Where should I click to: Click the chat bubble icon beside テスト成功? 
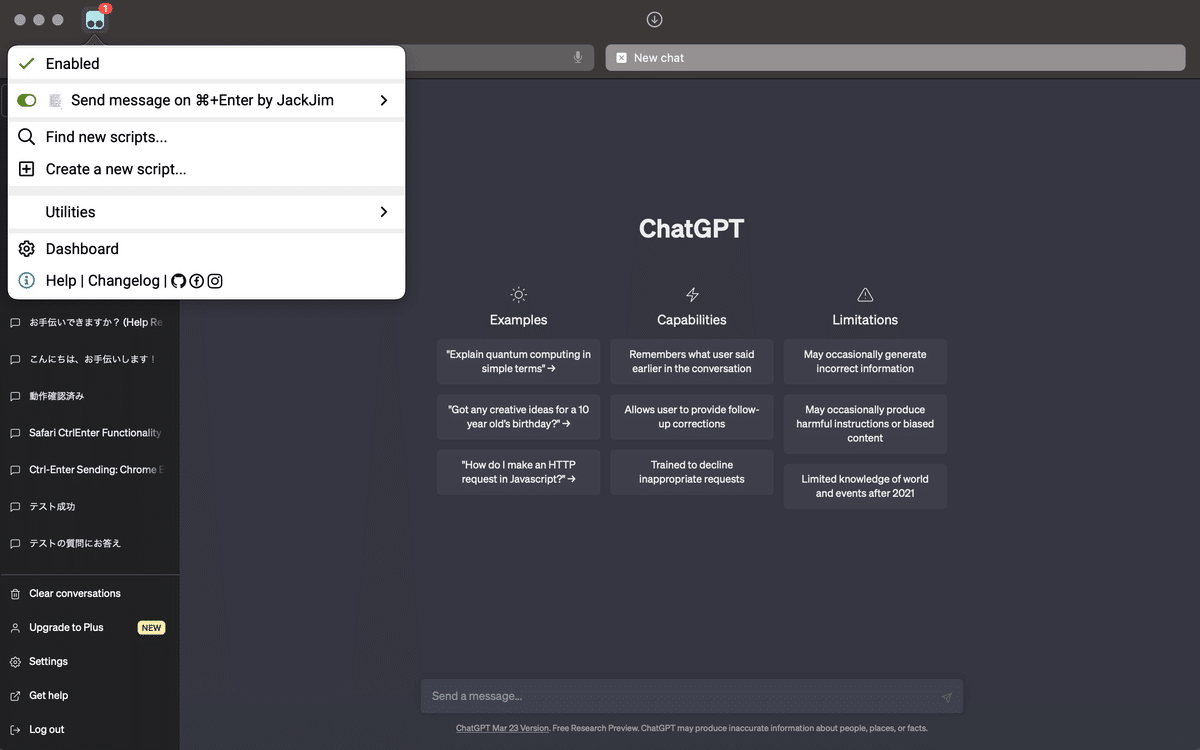click(15, 507)
